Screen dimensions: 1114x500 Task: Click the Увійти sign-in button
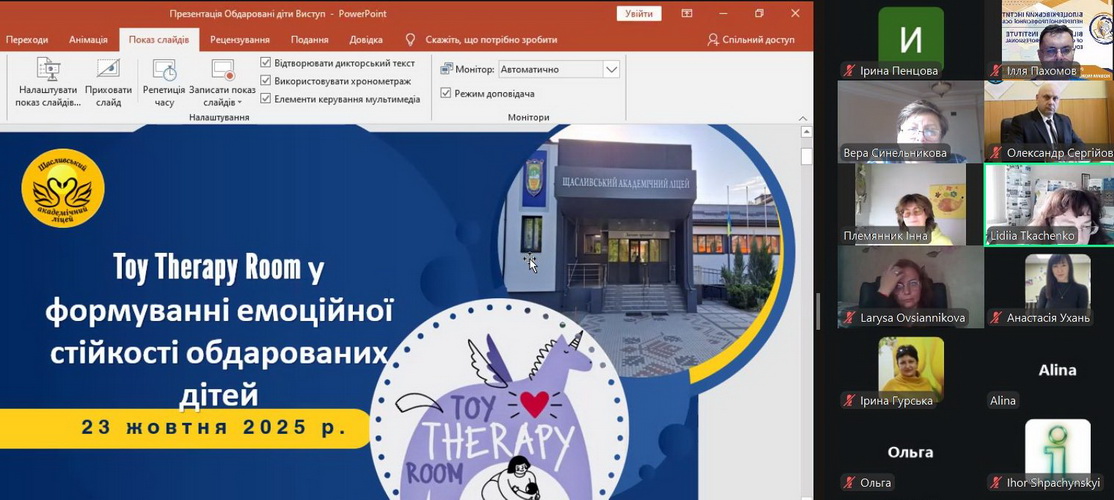pos(638,14)
